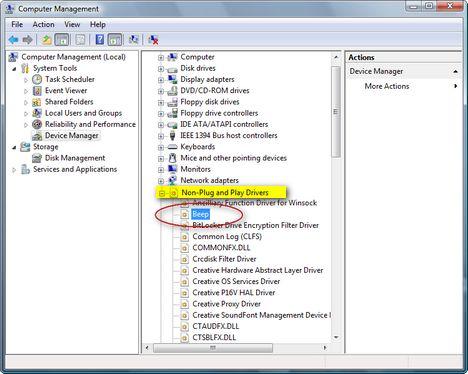Click the Up one level toolbar icon

pos(46,40)
